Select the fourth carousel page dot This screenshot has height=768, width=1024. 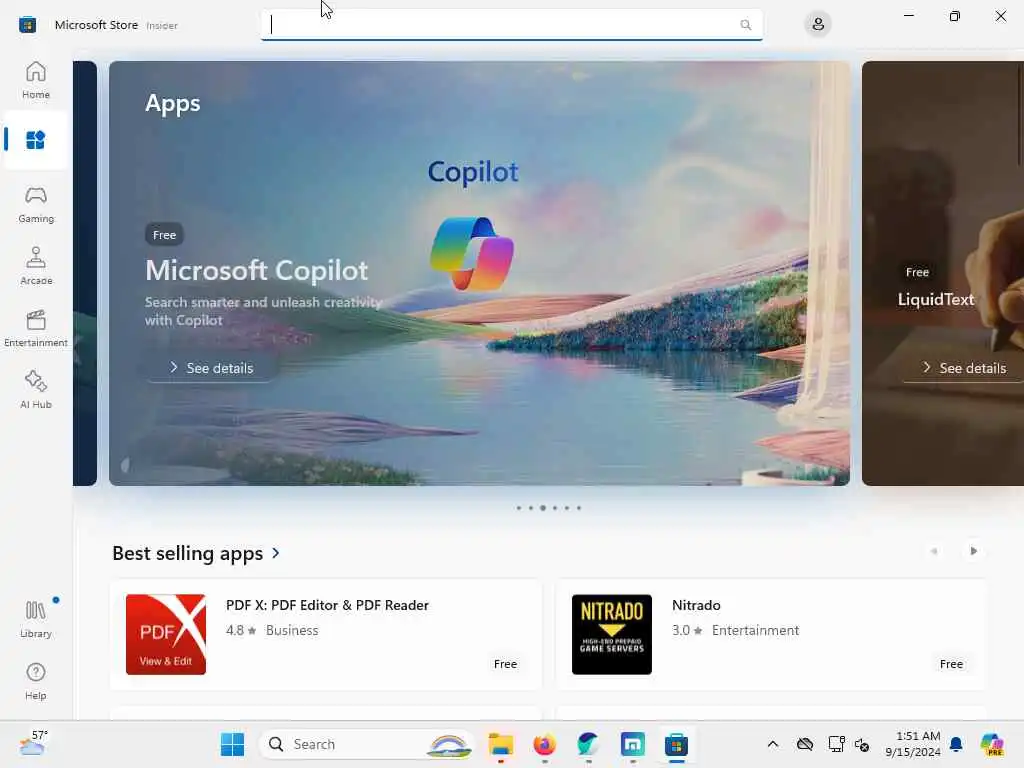coord(554,507)
